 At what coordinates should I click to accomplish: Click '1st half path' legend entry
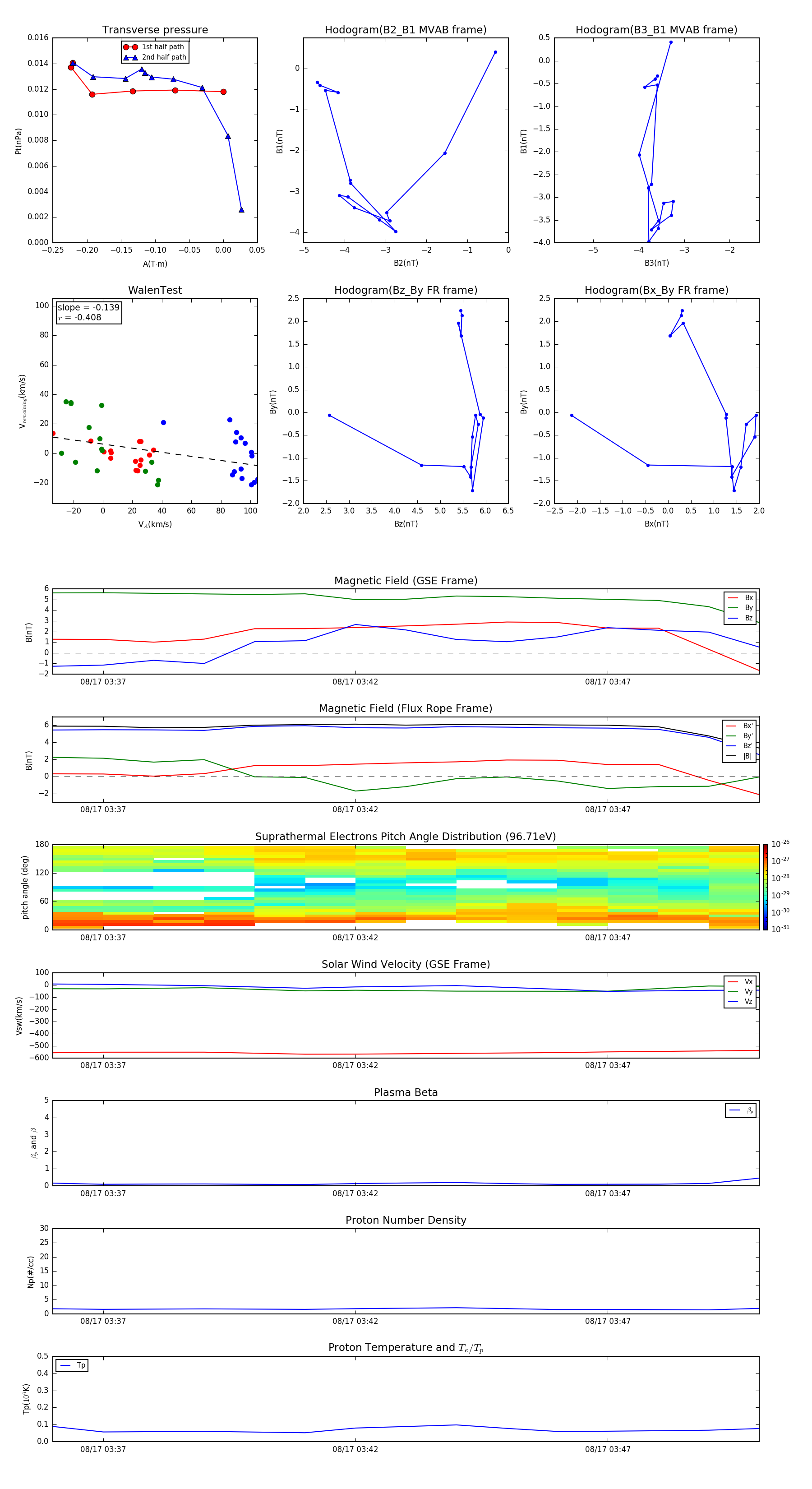click(154, 47)
